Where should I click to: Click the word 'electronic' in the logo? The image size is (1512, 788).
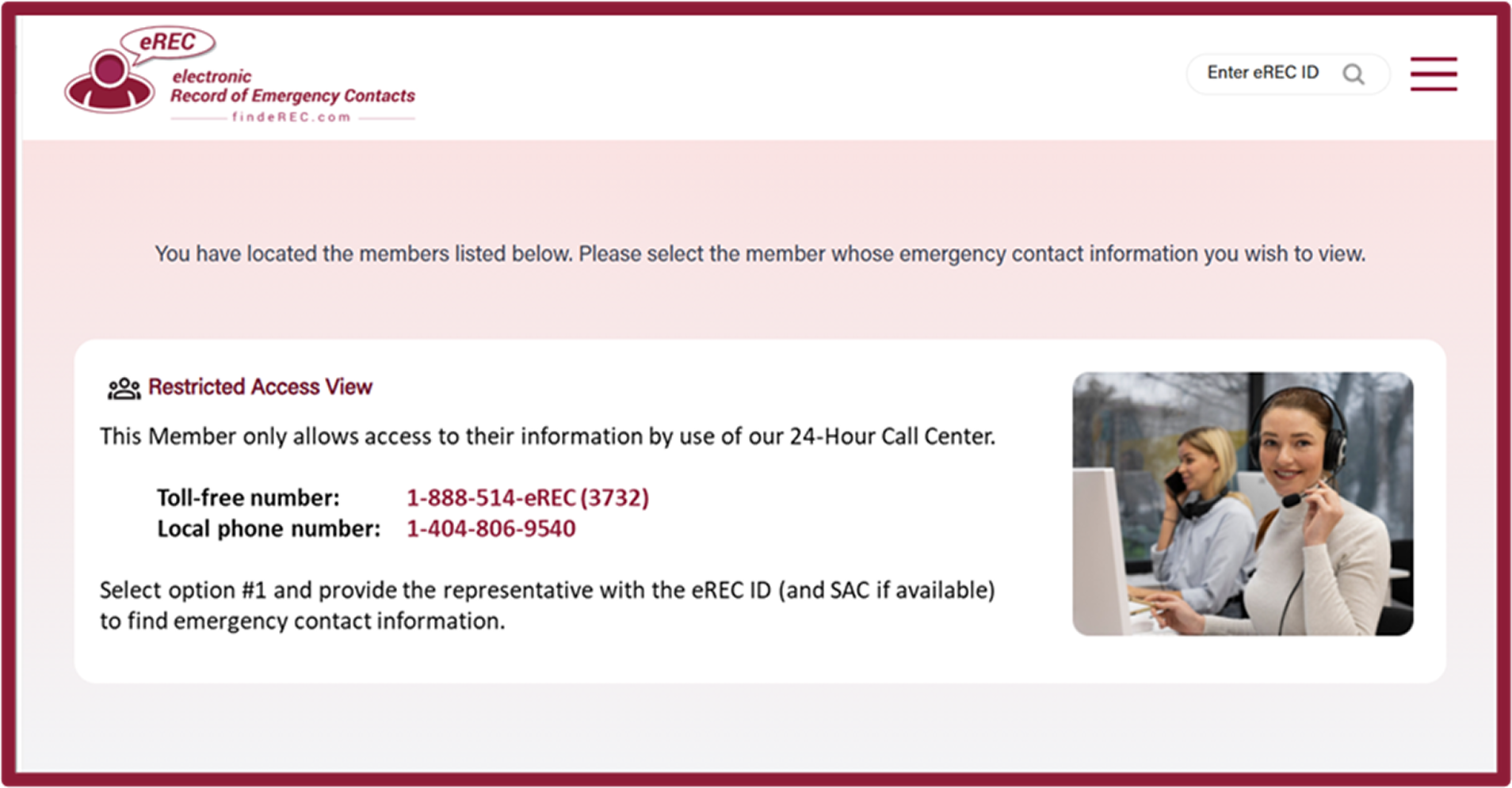pyautogui.click(x=212, y=76)
